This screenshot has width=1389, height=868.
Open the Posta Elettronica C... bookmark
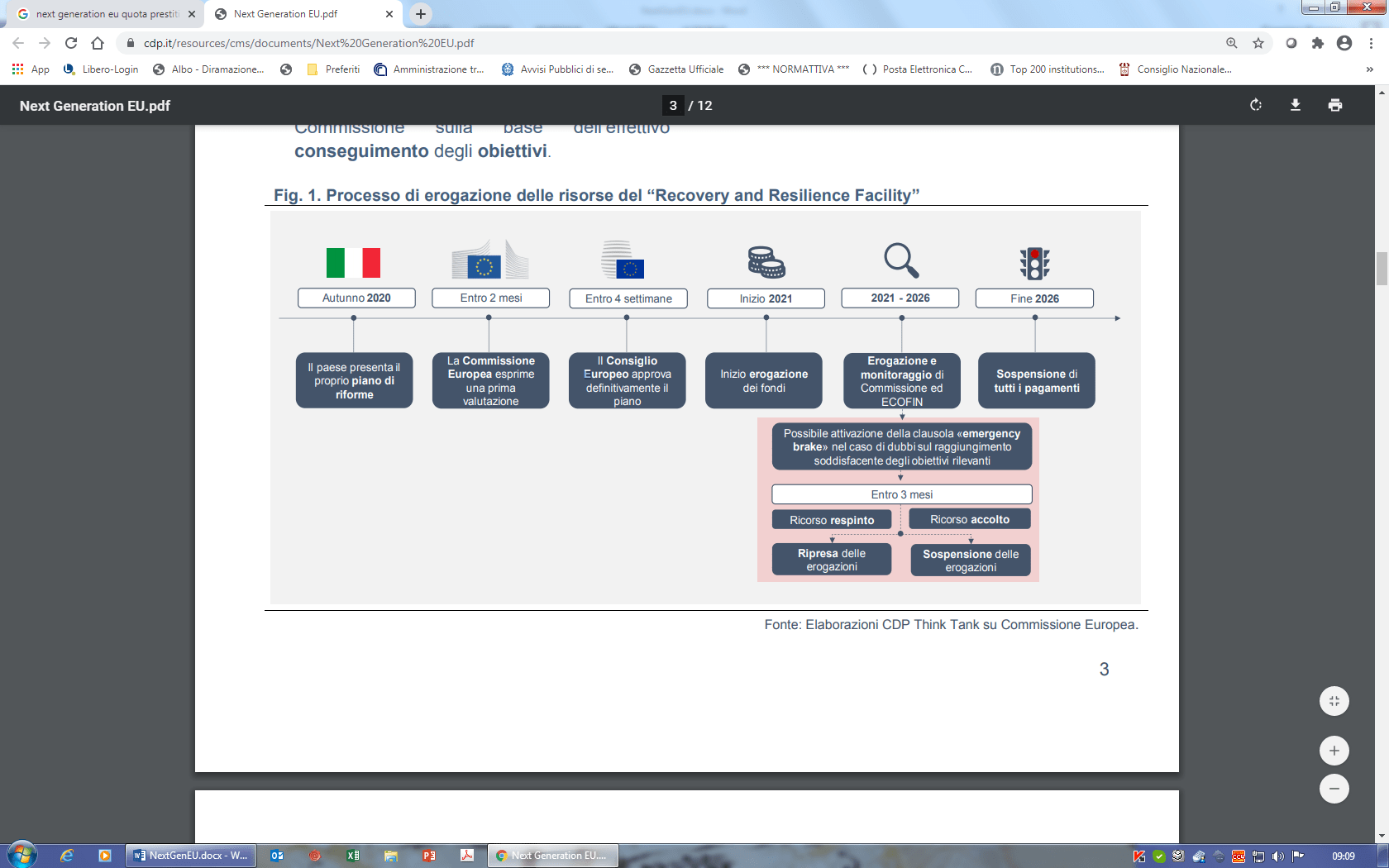point(918,69)
